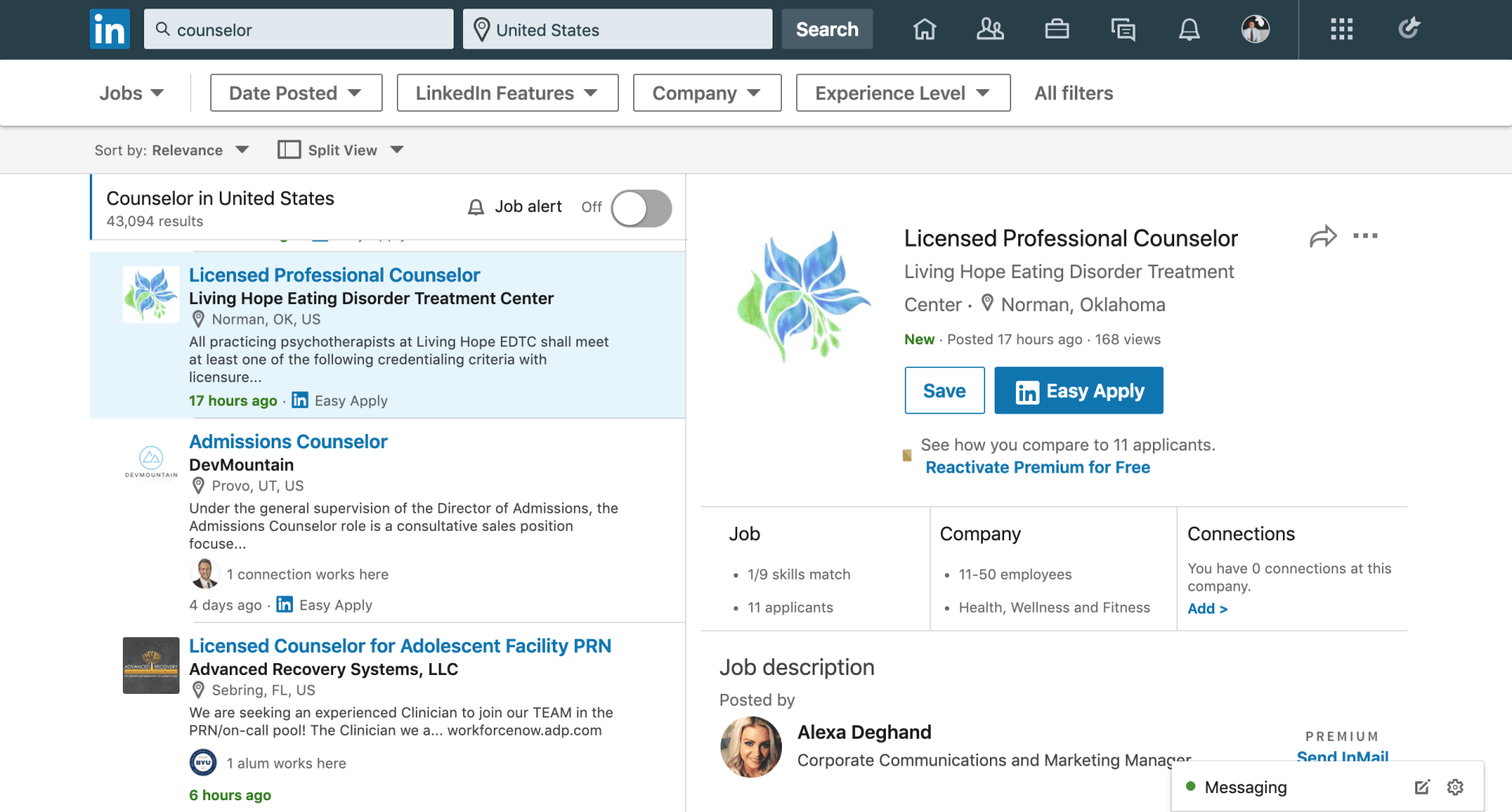The width and height of the screenshot is (1512, 812).
Task: Open the Split View dropdown
Action: [x=341, y=150]
